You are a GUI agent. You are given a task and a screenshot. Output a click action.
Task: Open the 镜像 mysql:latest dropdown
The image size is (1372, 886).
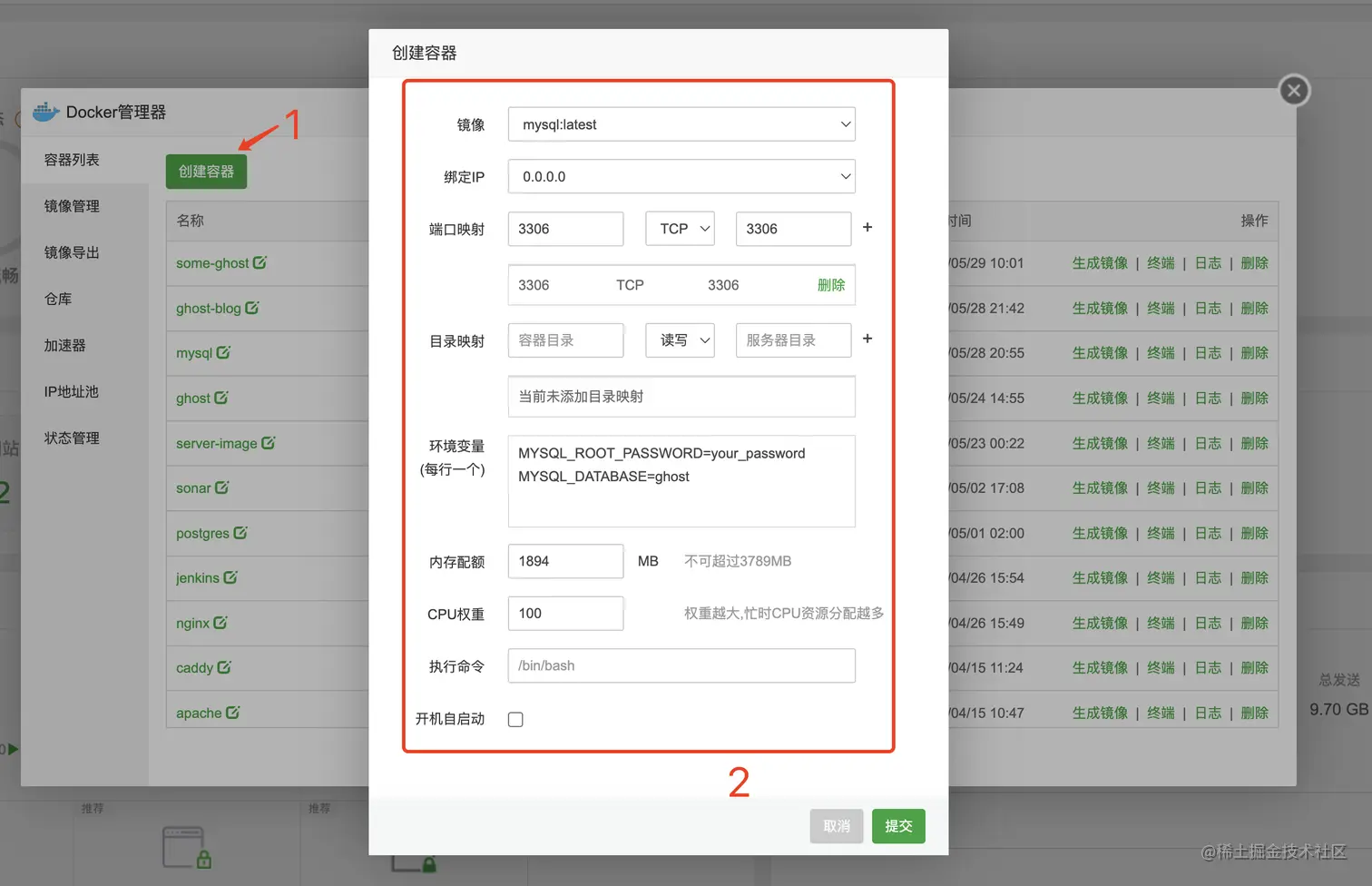681,124
